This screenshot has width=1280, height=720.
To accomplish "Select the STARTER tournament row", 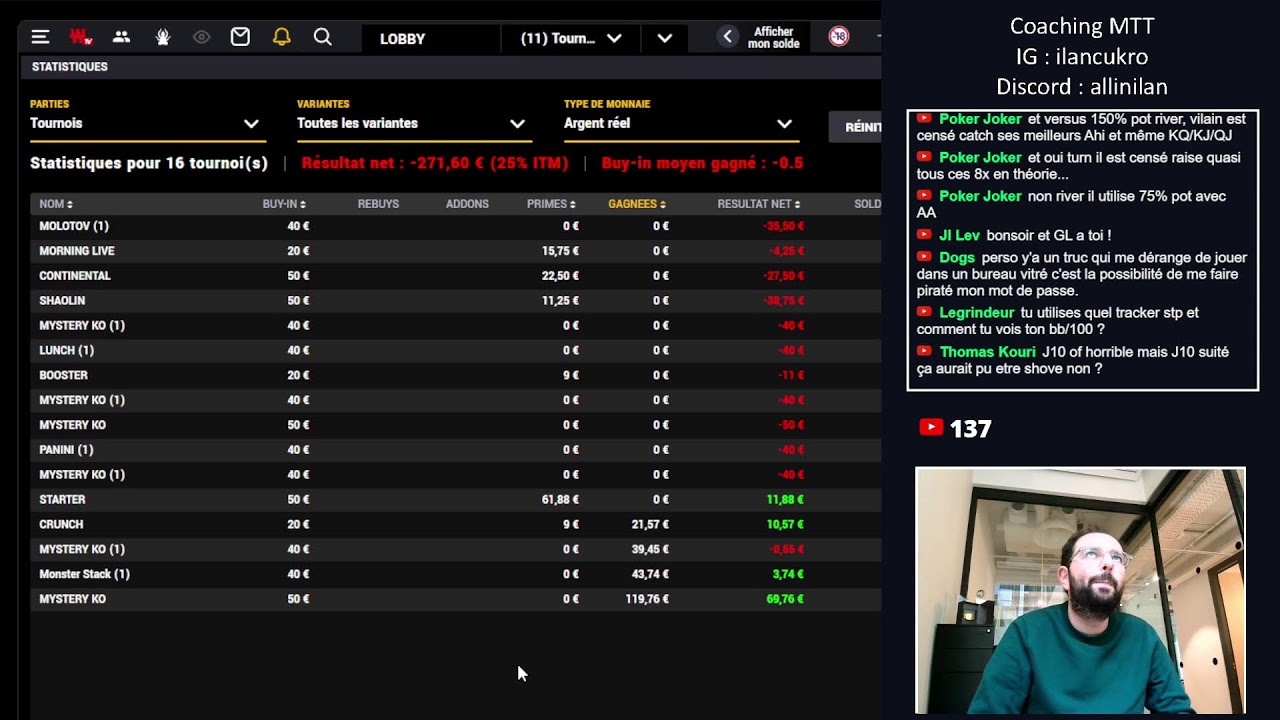I will [455, 500].
